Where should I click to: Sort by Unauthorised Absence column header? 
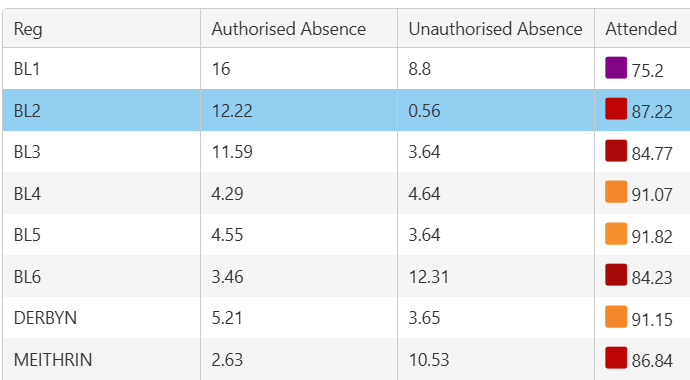click(496, 29)
